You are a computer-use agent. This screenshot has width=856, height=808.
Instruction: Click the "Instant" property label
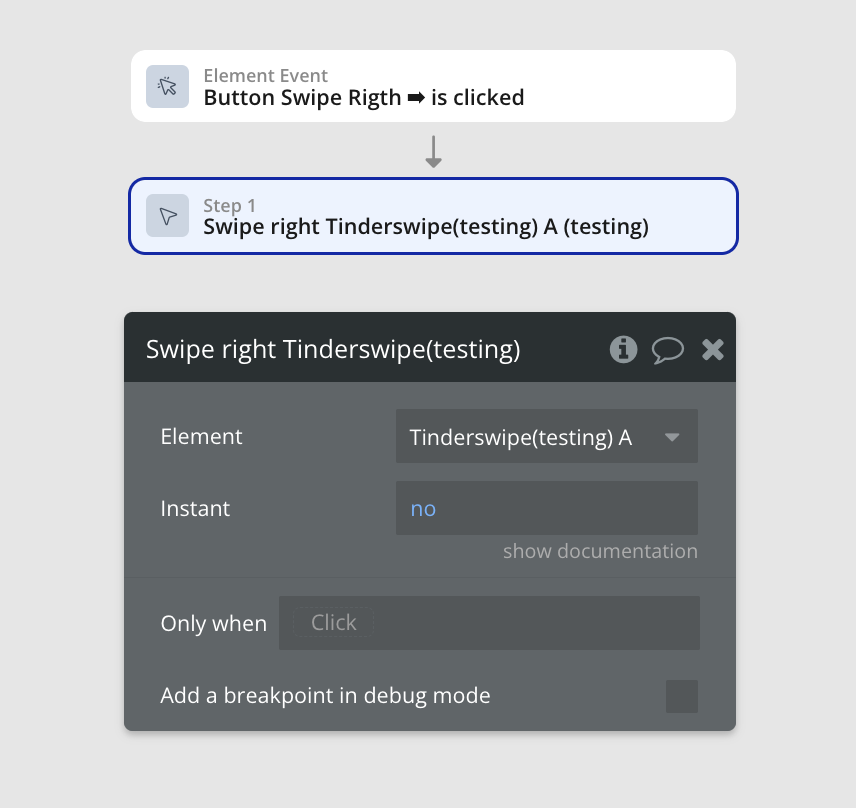tap(195, 509)
